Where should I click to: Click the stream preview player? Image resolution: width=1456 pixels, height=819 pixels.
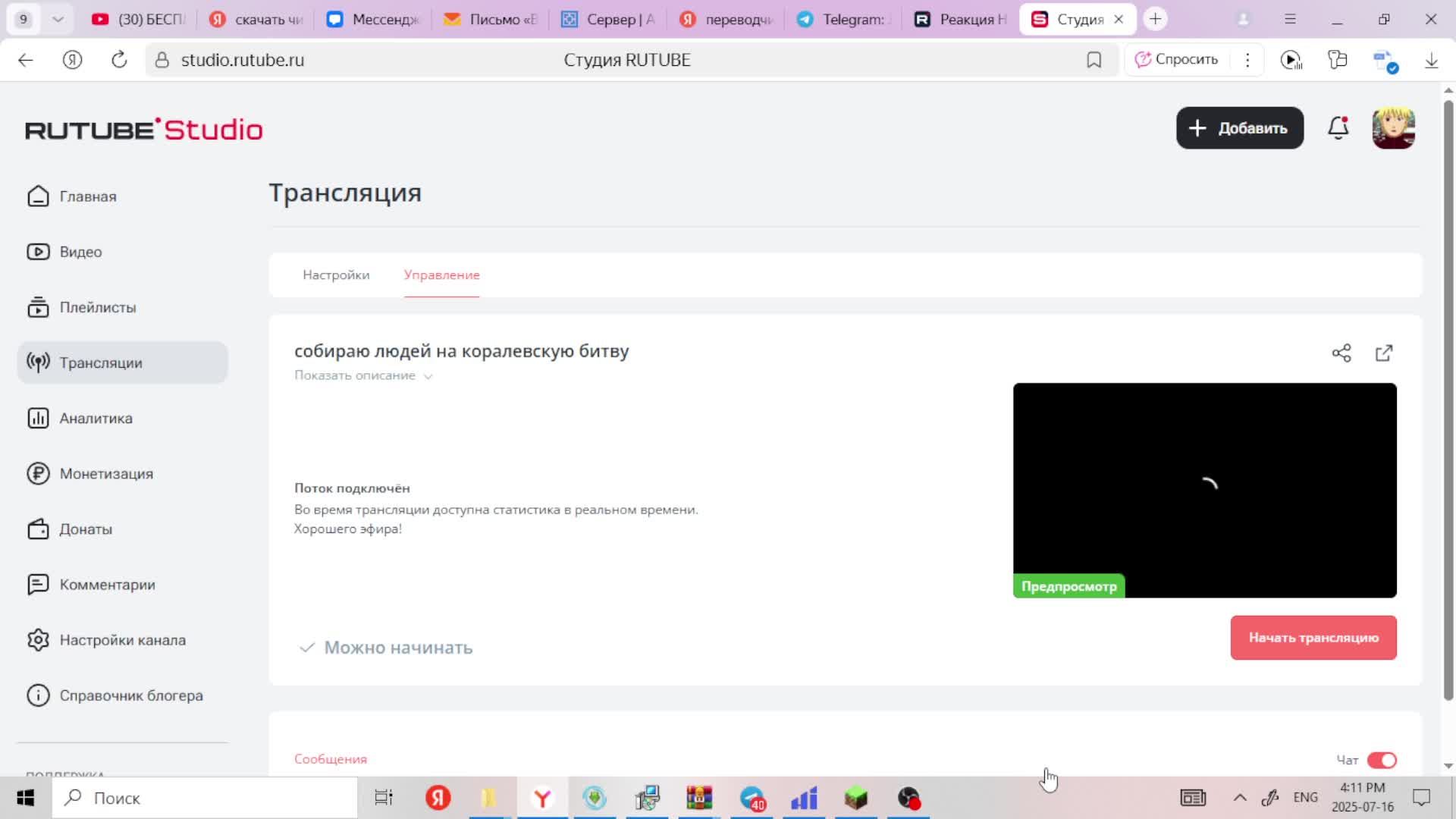pos(1204,490)
